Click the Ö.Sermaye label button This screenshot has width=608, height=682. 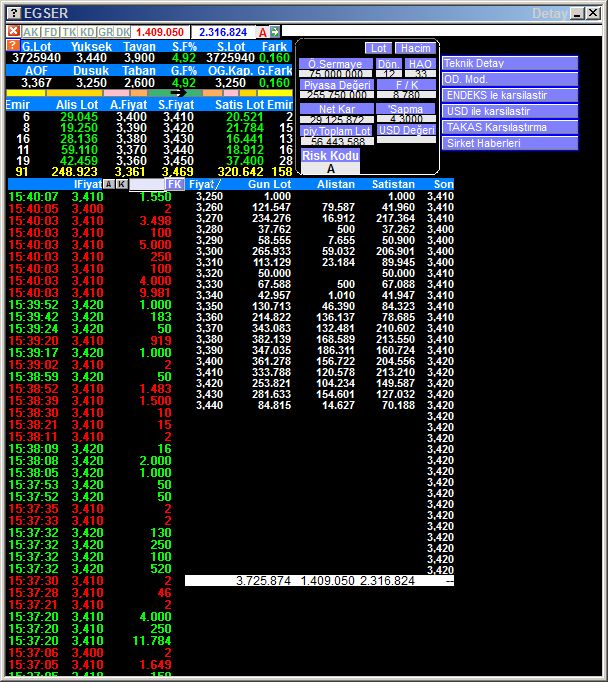click(336, 64)
